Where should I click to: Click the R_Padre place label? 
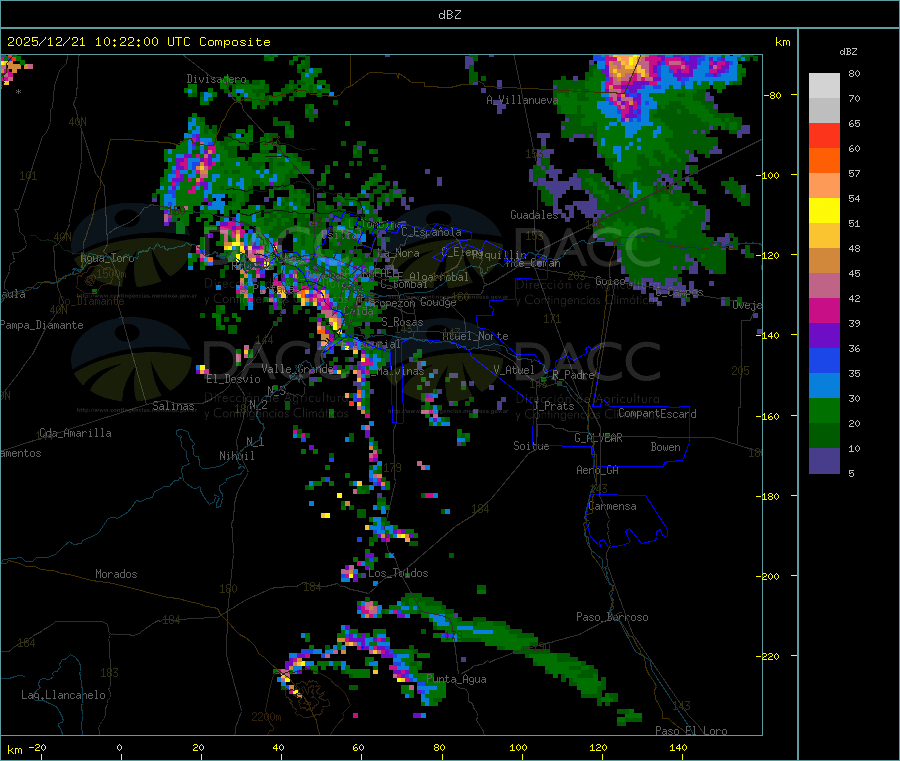[573, 375]
